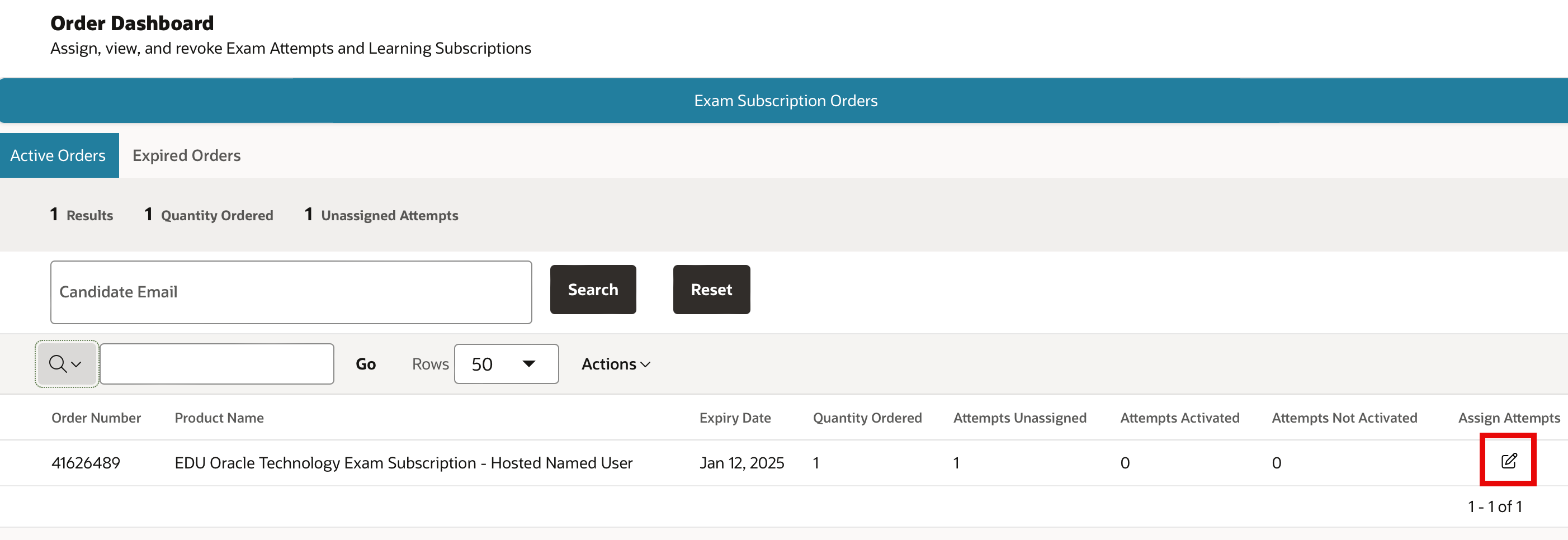
Task: Expand the Actions menu
Action: [615, 364]
